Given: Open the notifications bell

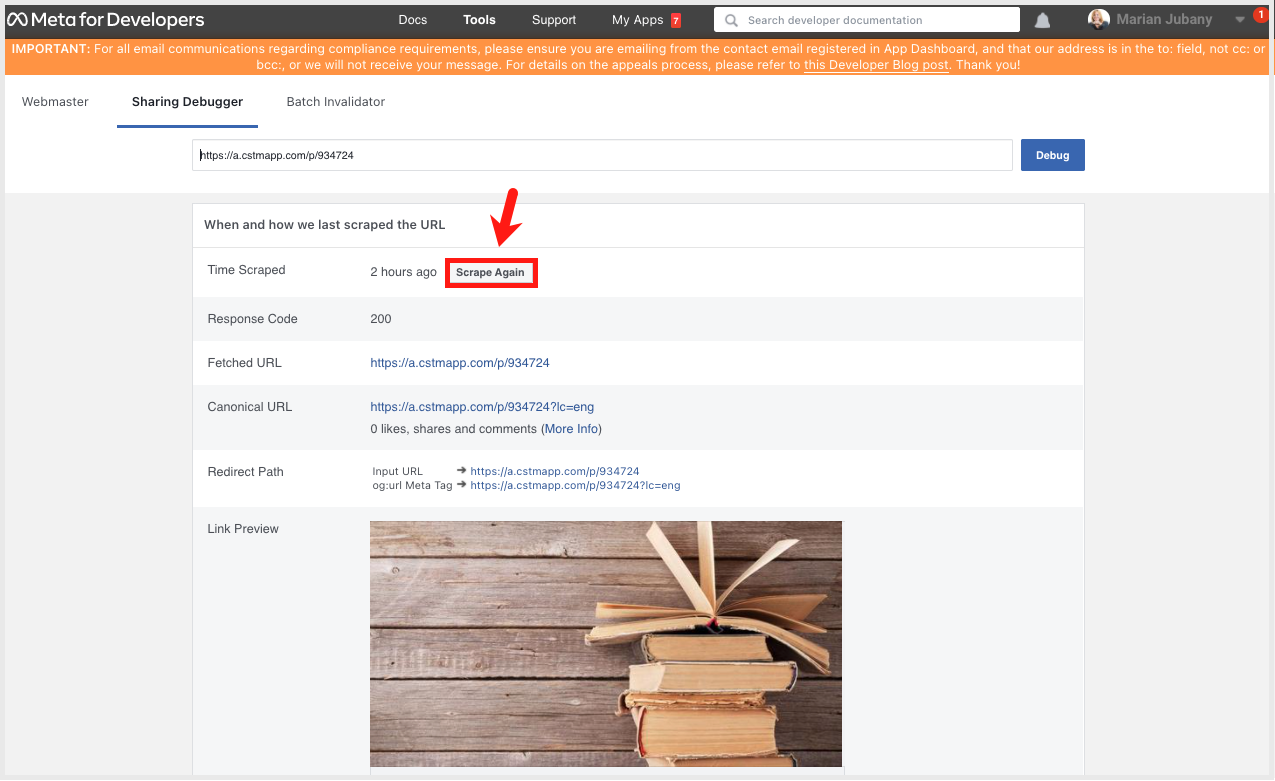Looking at the screenshot, I should pyautogui.click(x=1042, y=20).
